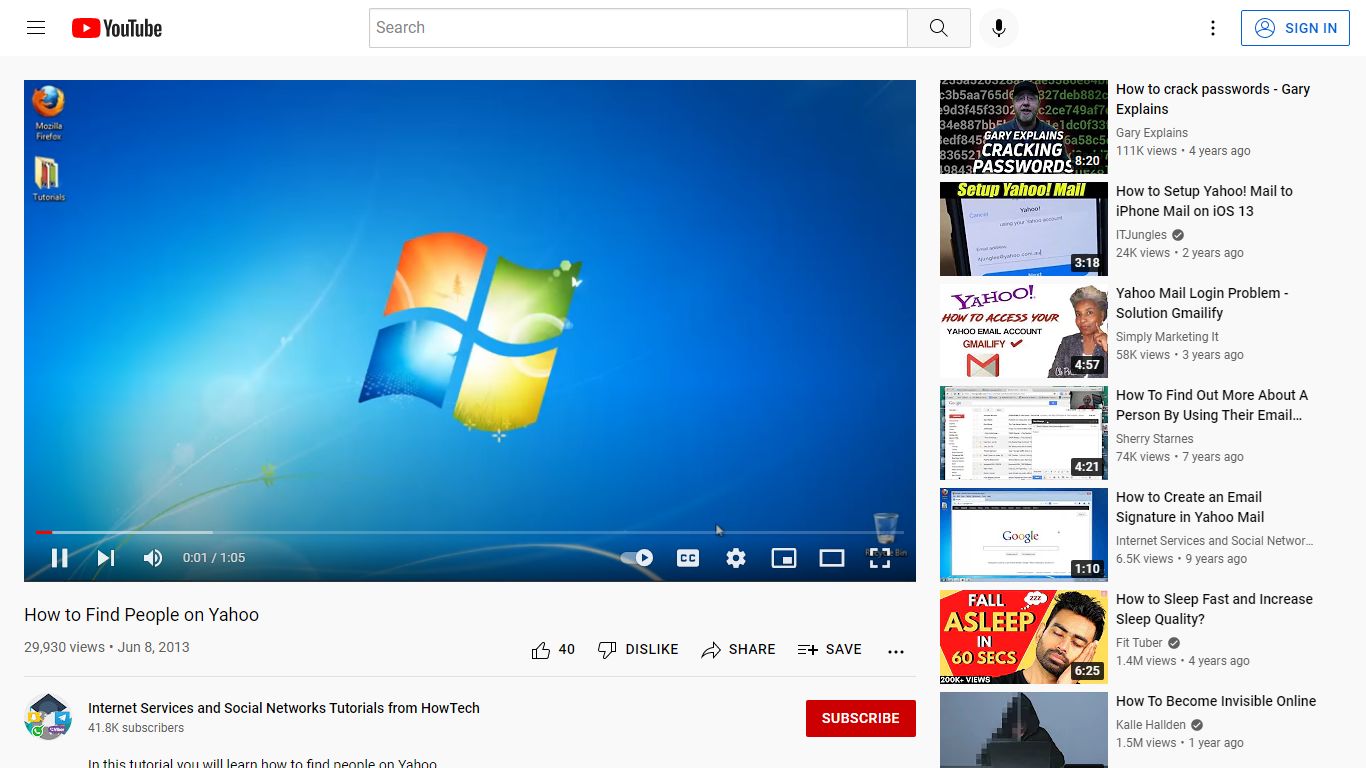1366x768 pixels.
Task: Click the search magnifier button
Action: pos(938,28)
